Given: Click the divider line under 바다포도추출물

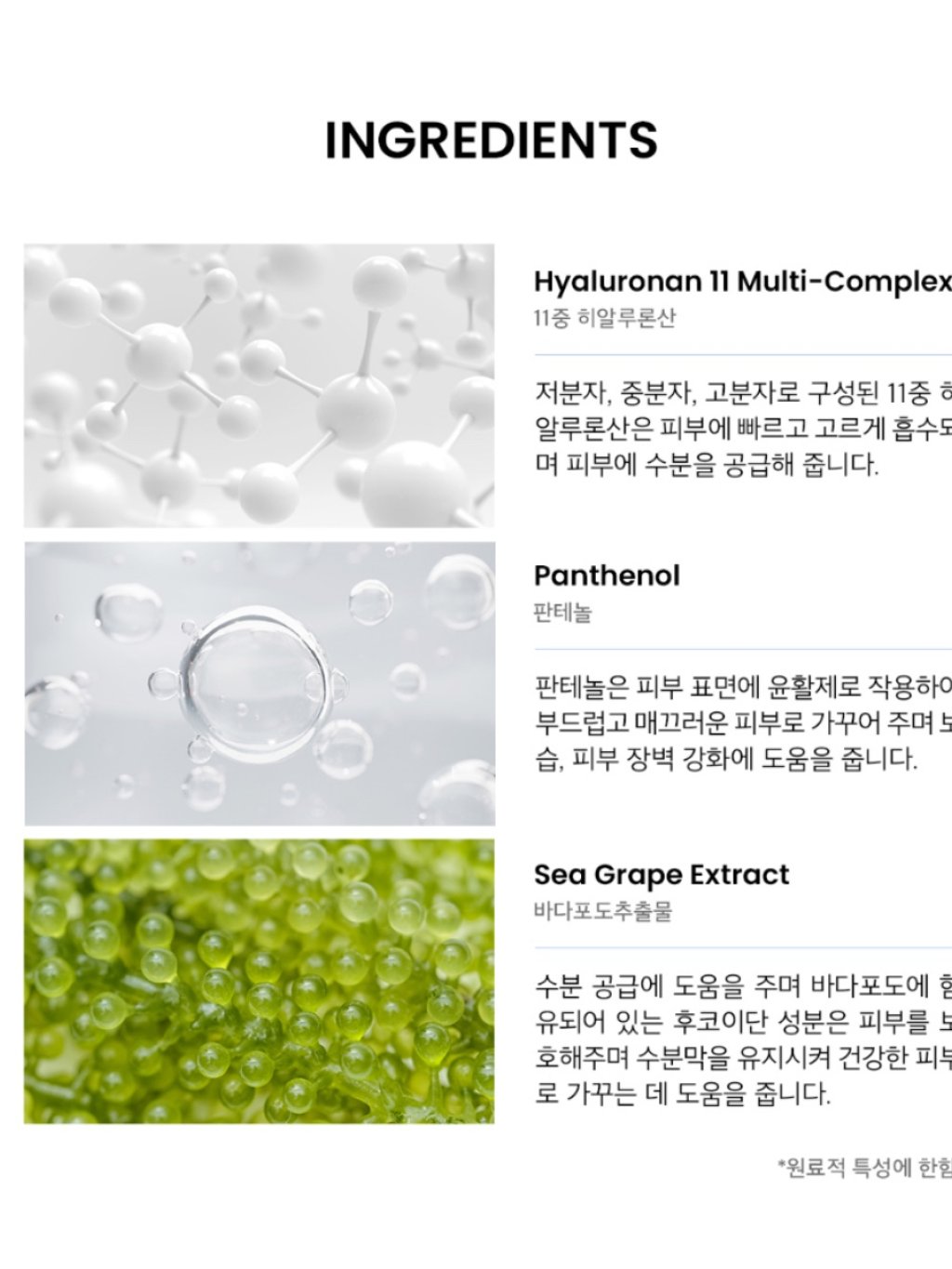Looking at the screenshot, I should (x=743, y=948).
